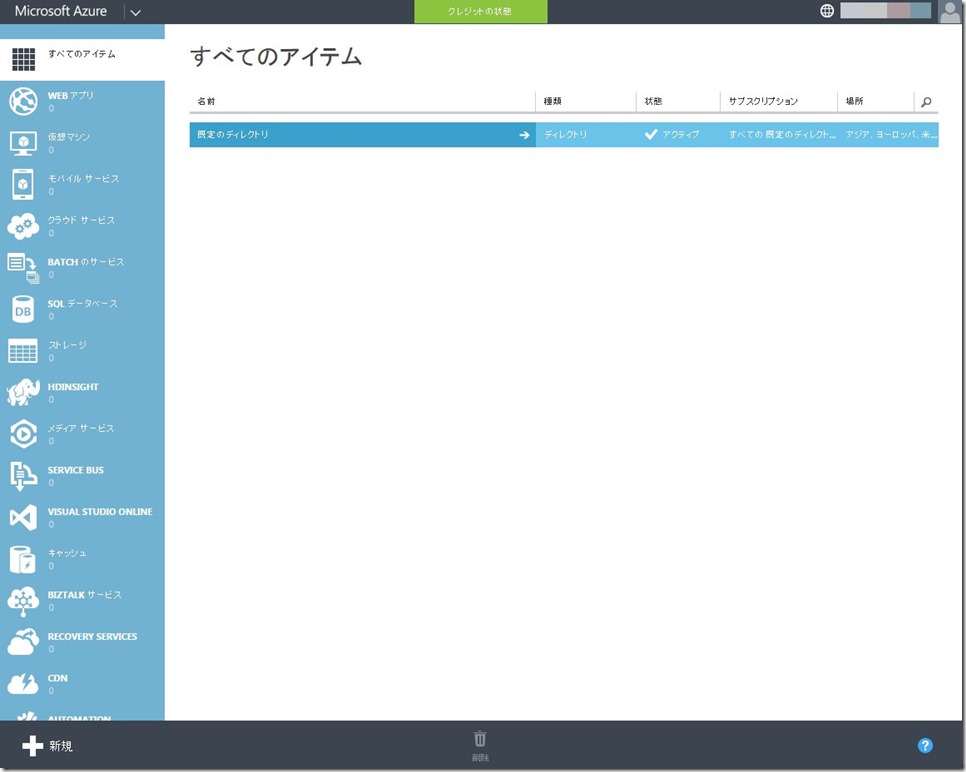Click the search magnifier in the item list
Viewport: 966px width, 772px height.
(928, 101)
